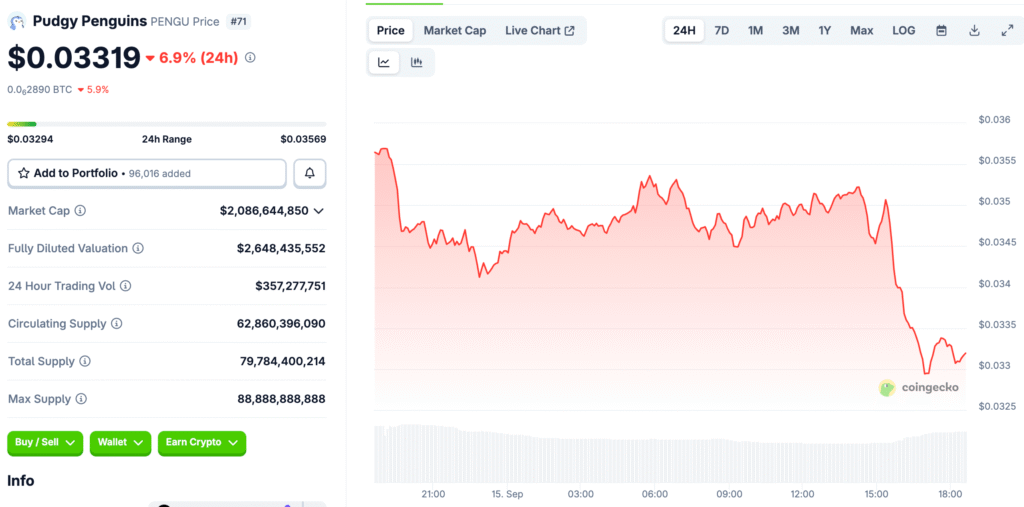Switch to candlestick chart view icon

coord(417,63)
